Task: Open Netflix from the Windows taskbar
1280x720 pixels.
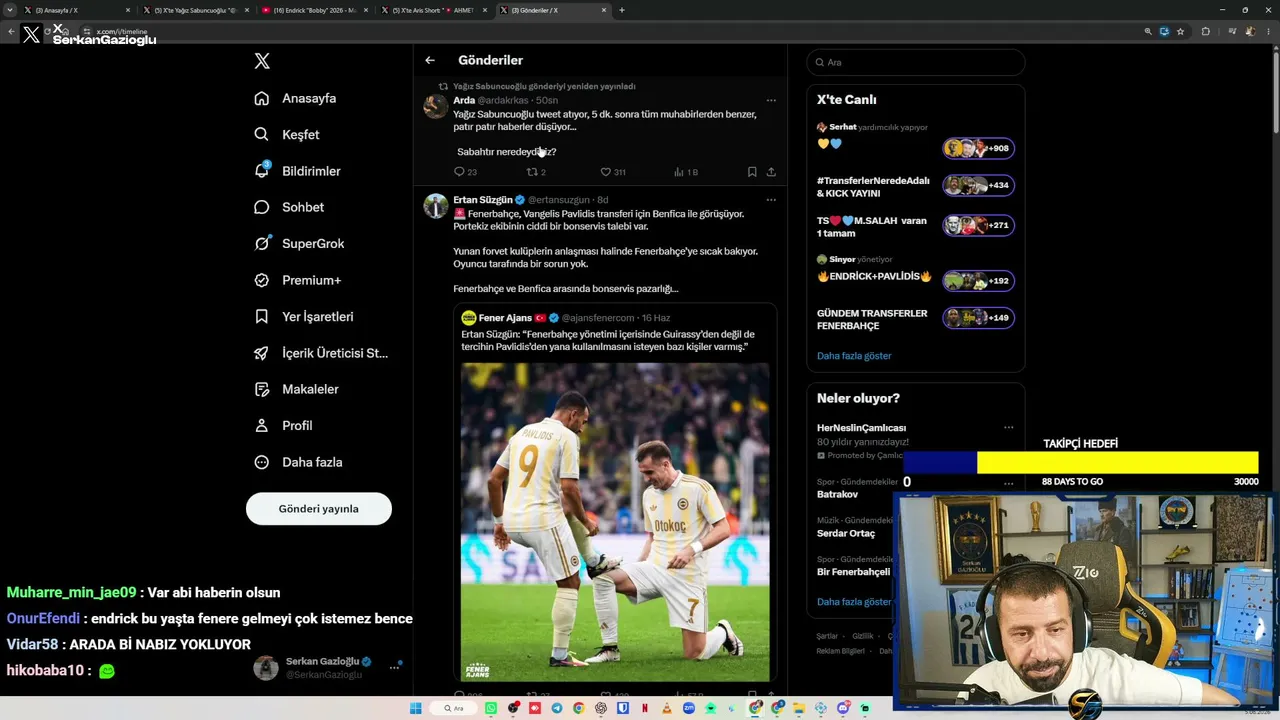Action: tap(645, 708)
